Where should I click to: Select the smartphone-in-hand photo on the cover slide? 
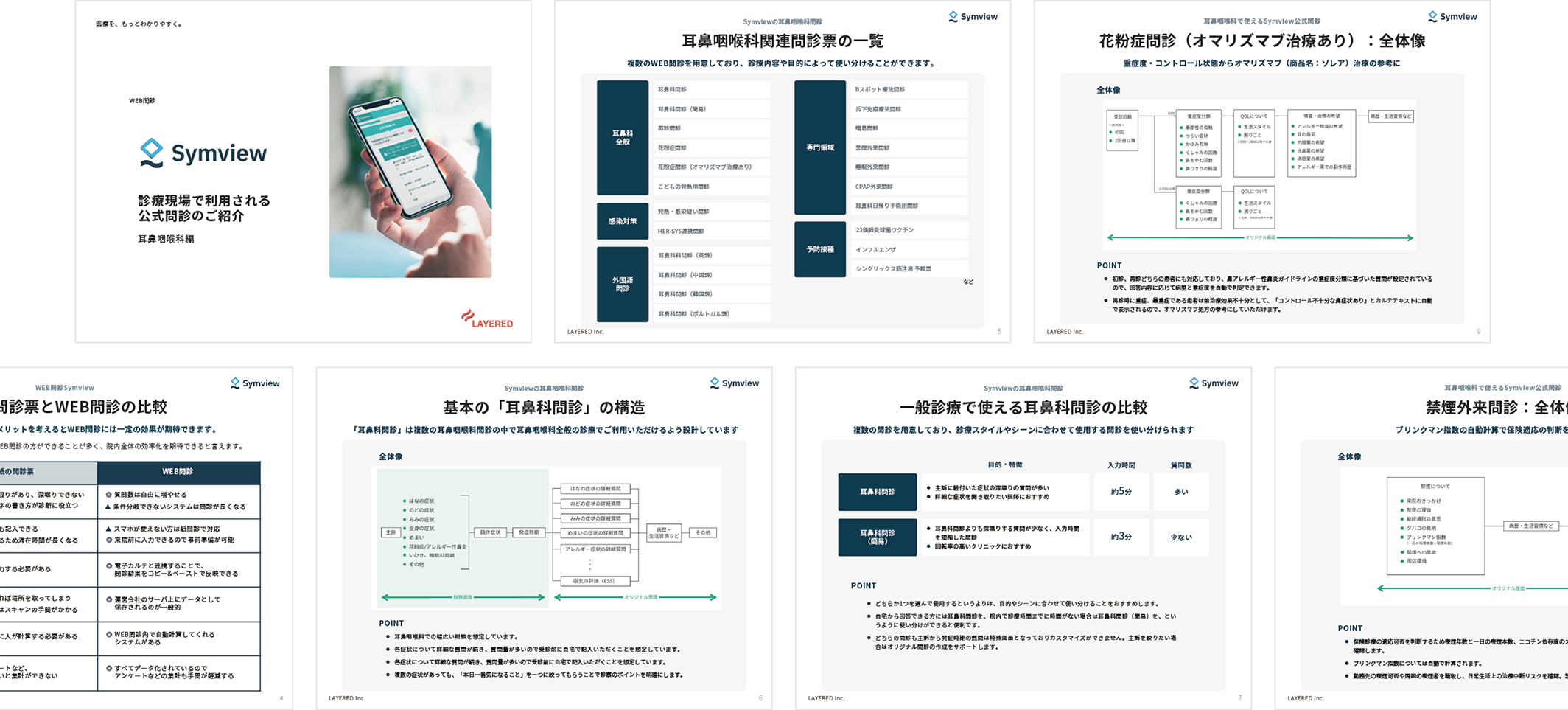(410, 172)
